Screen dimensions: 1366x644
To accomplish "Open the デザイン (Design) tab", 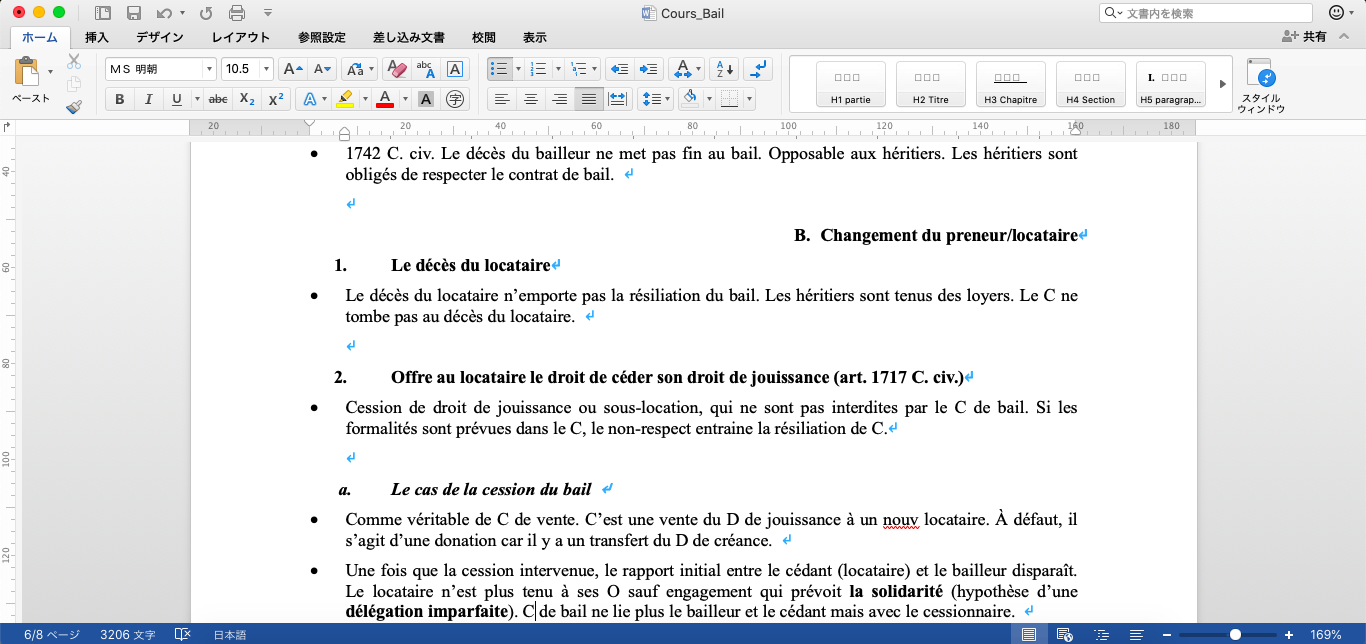I will point(160,37).
